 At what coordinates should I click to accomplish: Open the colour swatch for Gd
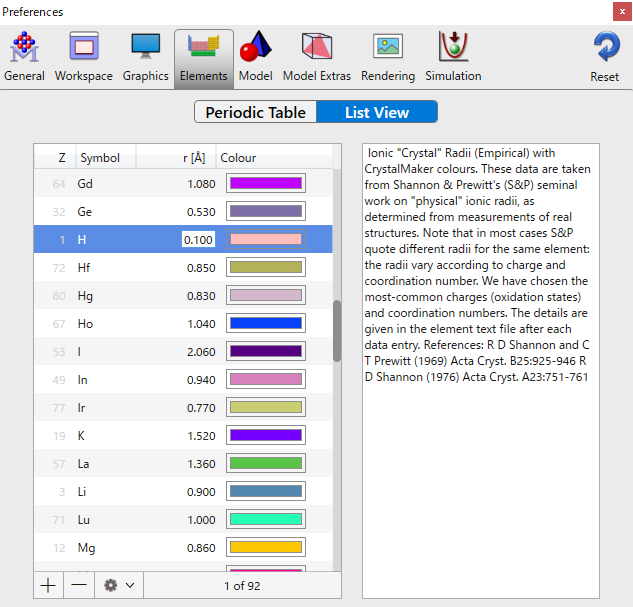coord(266,183)
